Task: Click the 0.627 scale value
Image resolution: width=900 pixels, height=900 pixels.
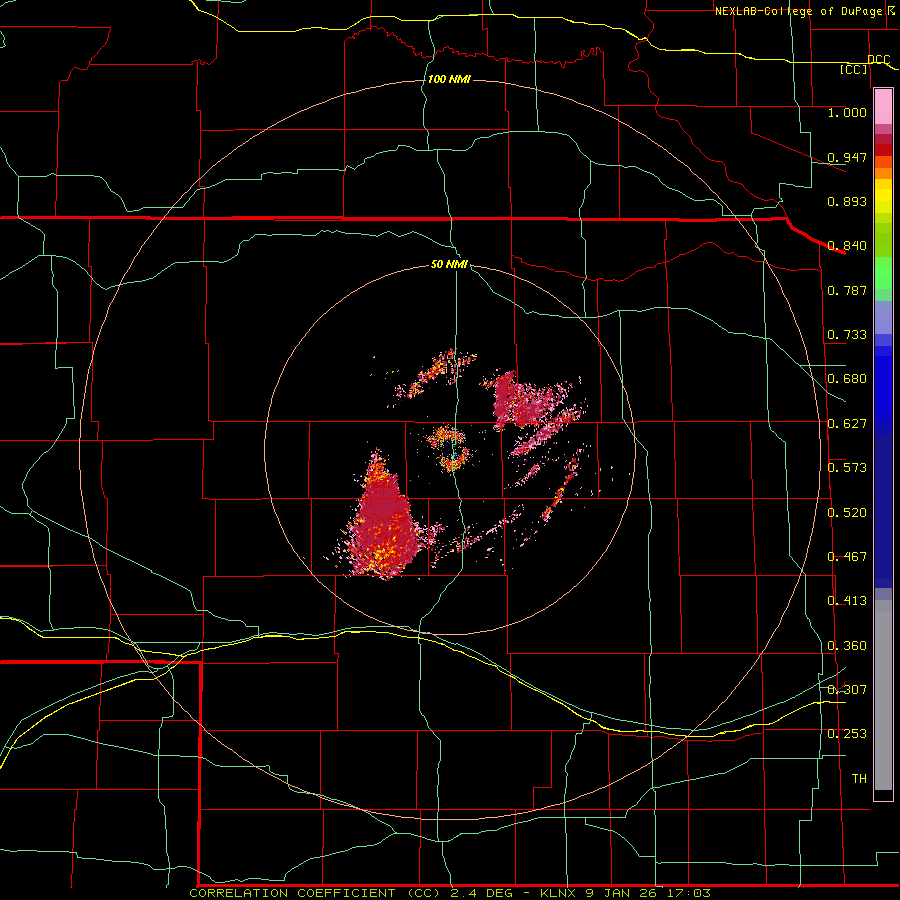Action: [x=847, y=424]
